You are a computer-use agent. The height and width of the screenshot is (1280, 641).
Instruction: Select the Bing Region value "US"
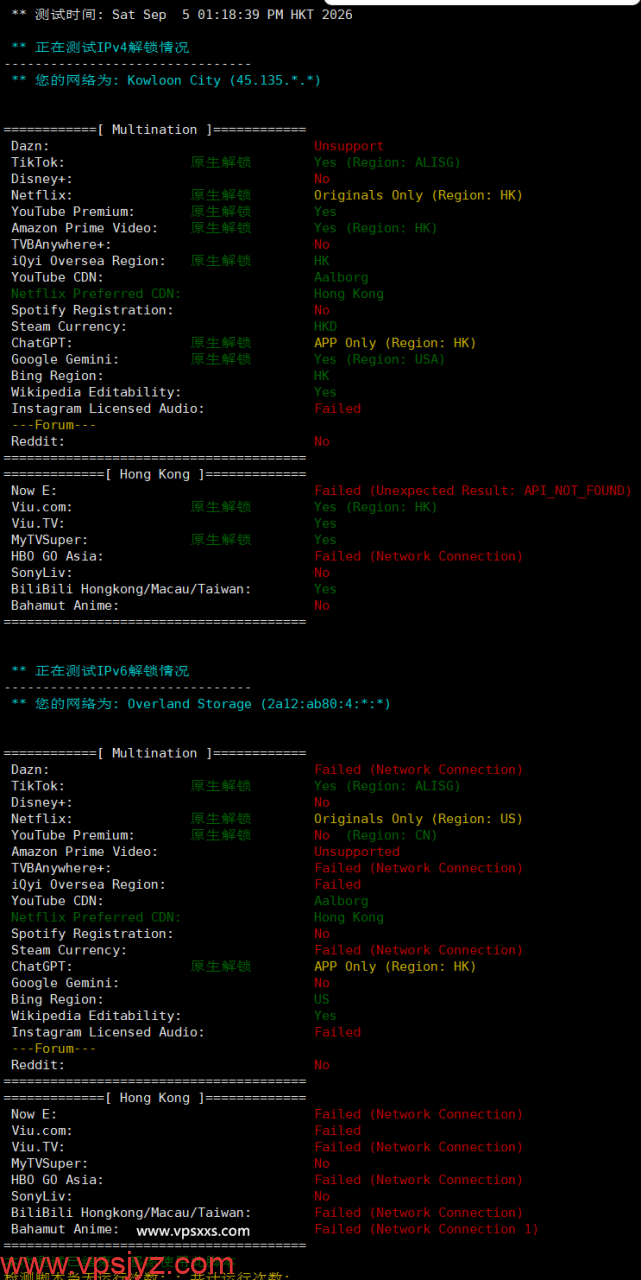(322, 999)
